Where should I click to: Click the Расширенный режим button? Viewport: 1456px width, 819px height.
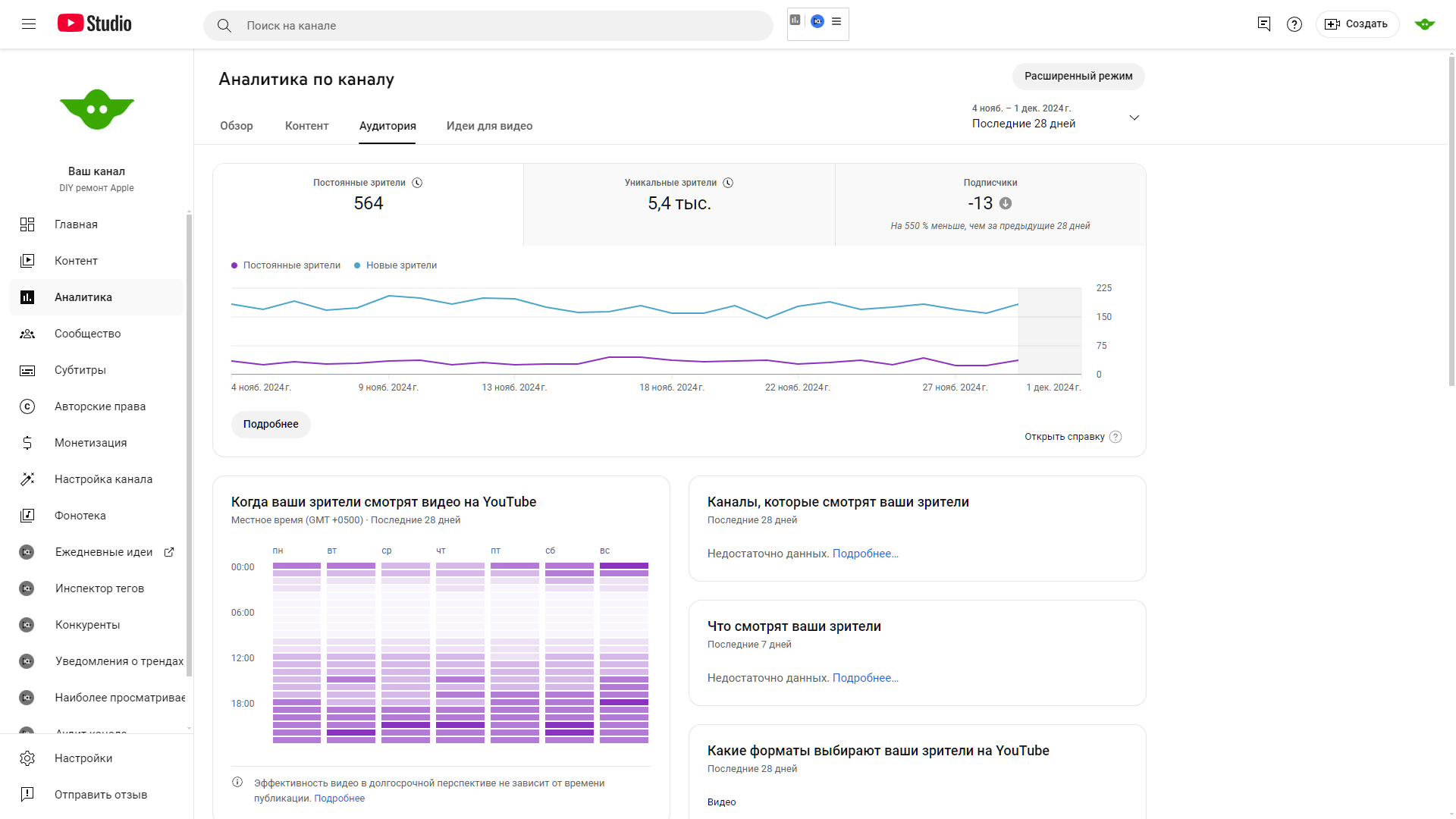coord(1078,77)
